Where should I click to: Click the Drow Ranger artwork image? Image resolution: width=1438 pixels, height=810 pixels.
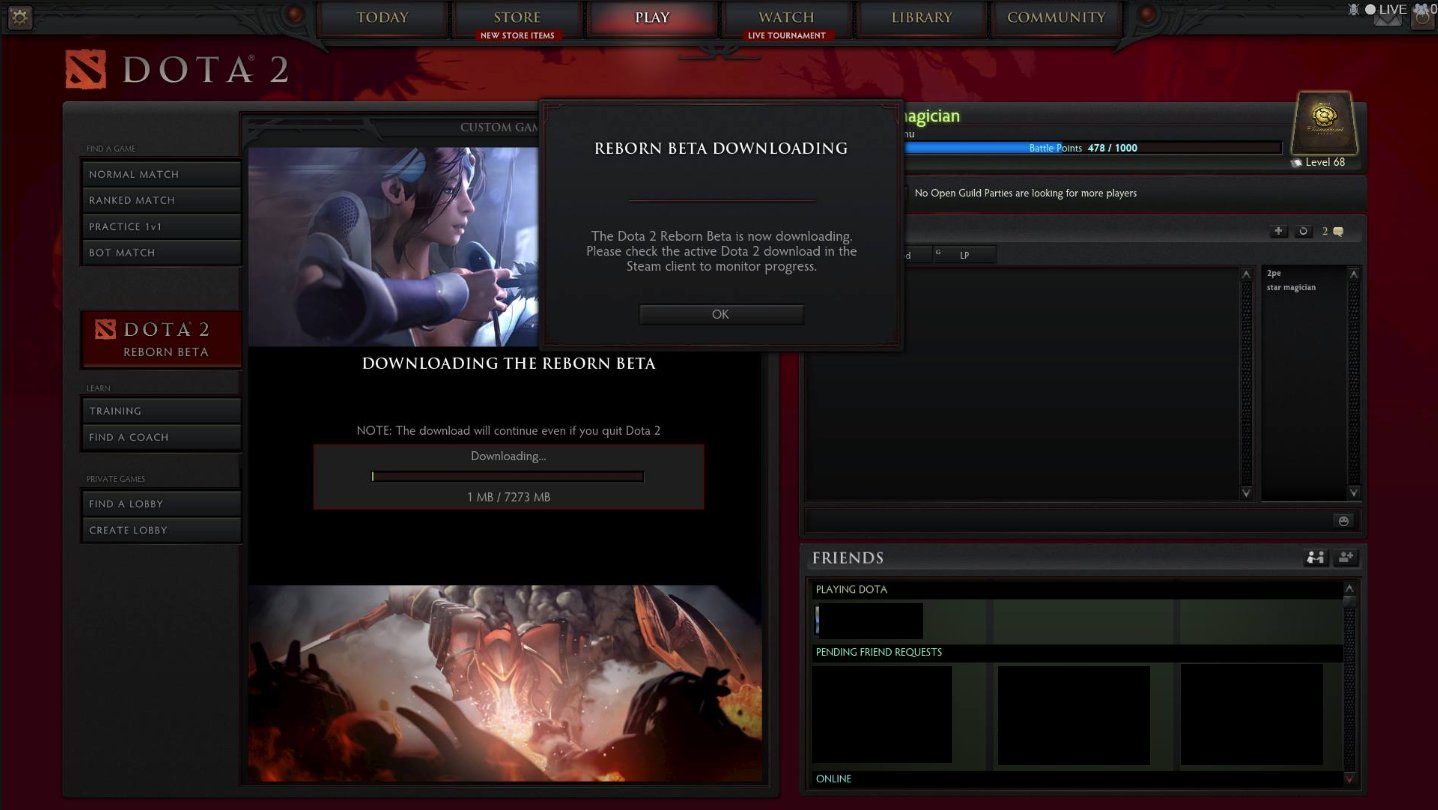(x=393, y=247)
